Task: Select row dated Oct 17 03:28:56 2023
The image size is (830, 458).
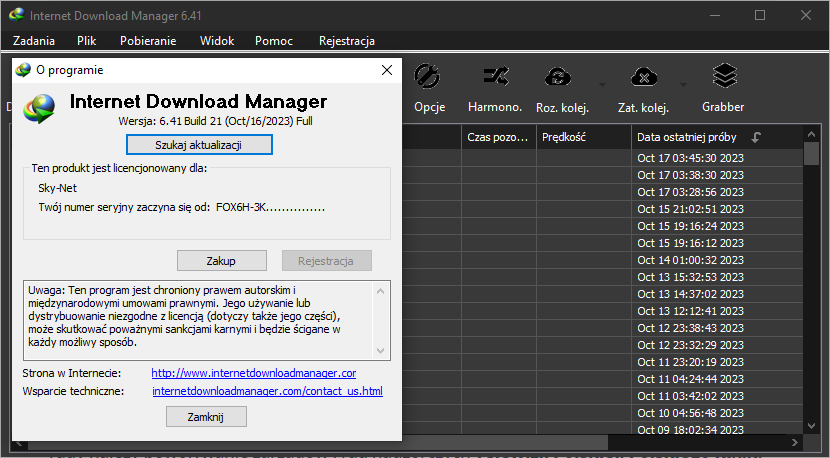Action: coord(690,192)
